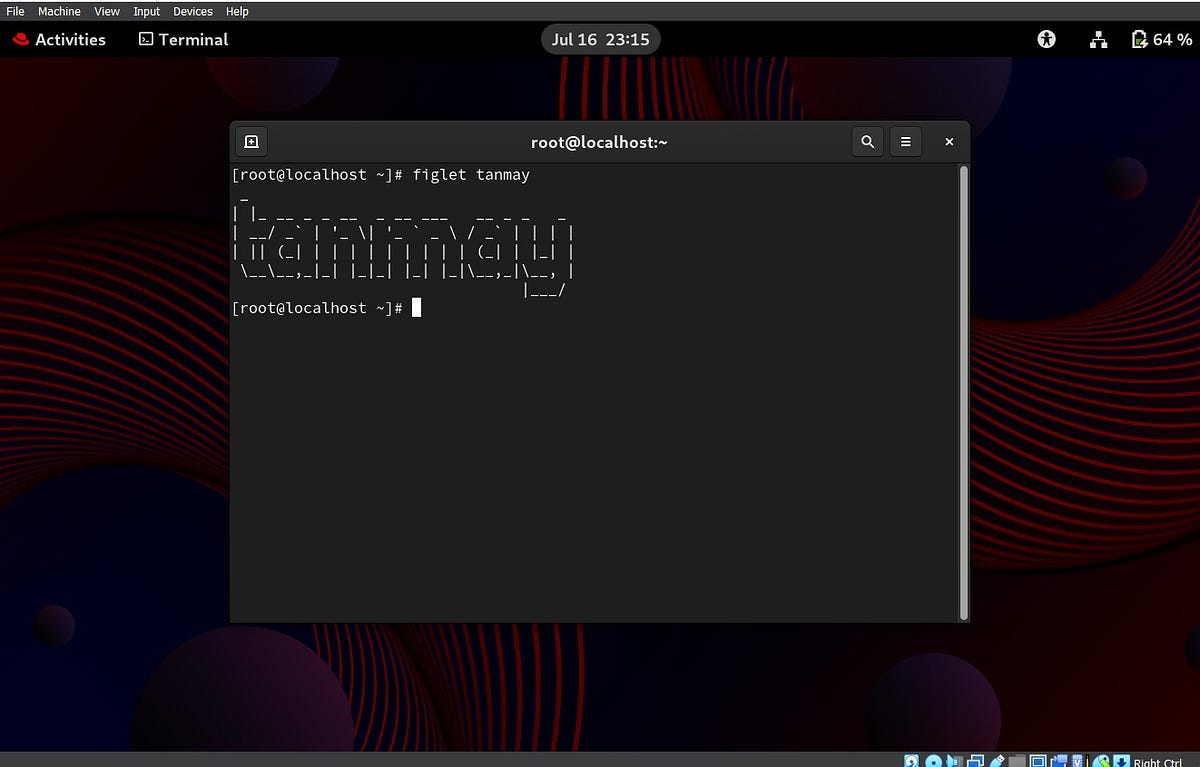
Task: Click the audio device icon in VM status bar
Action: [x=954, y=760]
